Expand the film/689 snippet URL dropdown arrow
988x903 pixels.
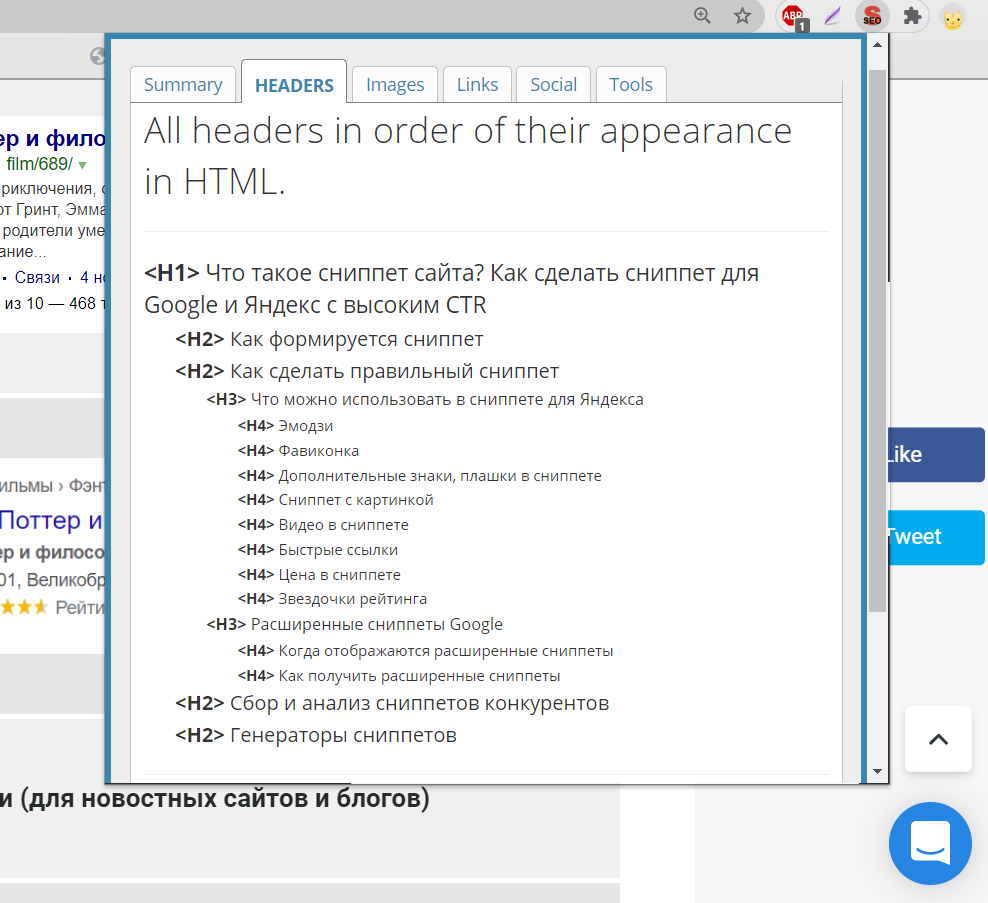[82, 165]
